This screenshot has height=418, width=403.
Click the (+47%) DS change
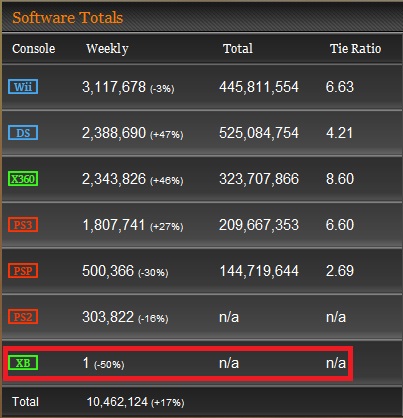[x=167, y=135]
